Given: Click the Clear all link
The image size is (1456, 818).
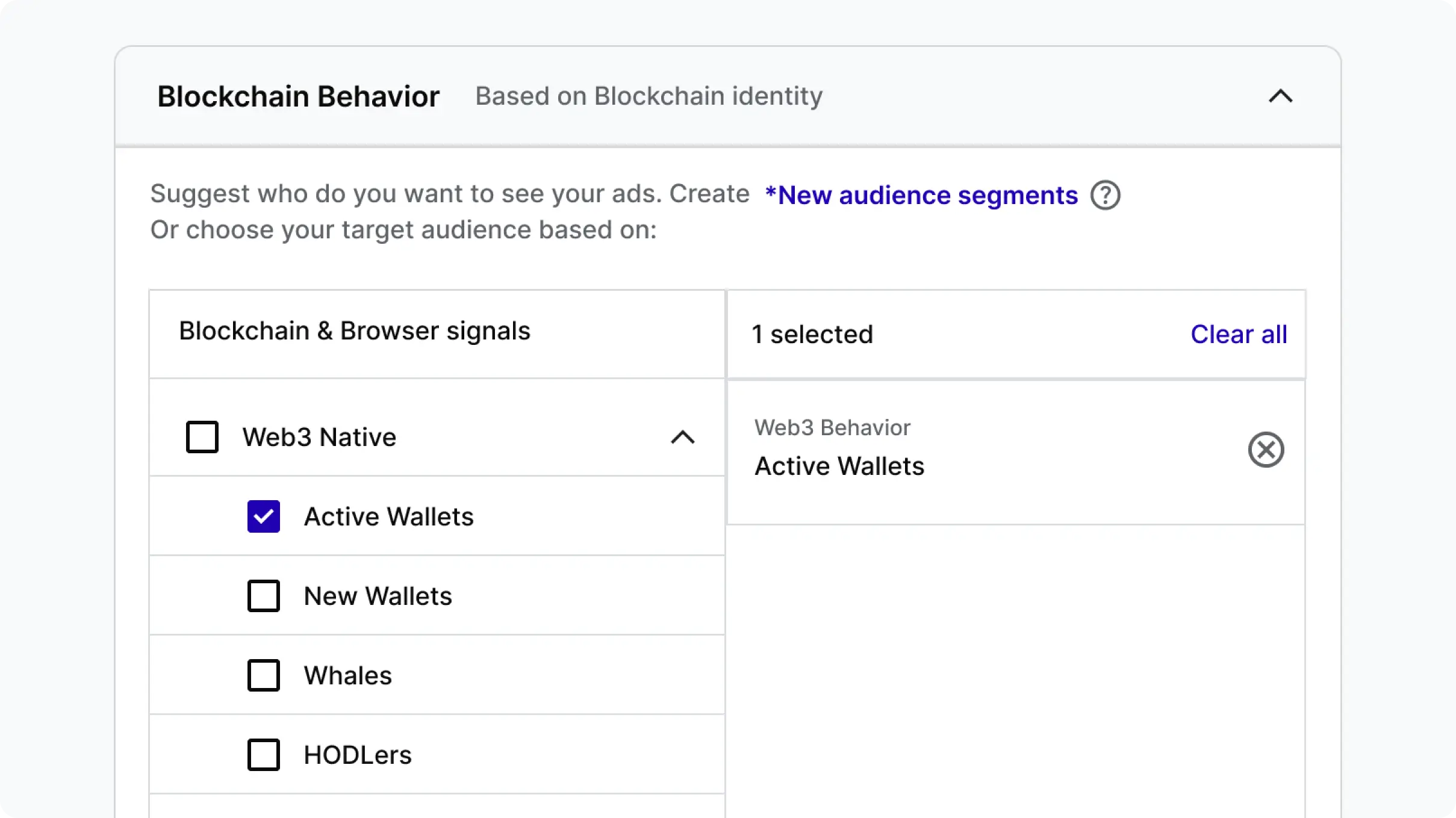Looking at the screenshot, I should [1239, 335].
